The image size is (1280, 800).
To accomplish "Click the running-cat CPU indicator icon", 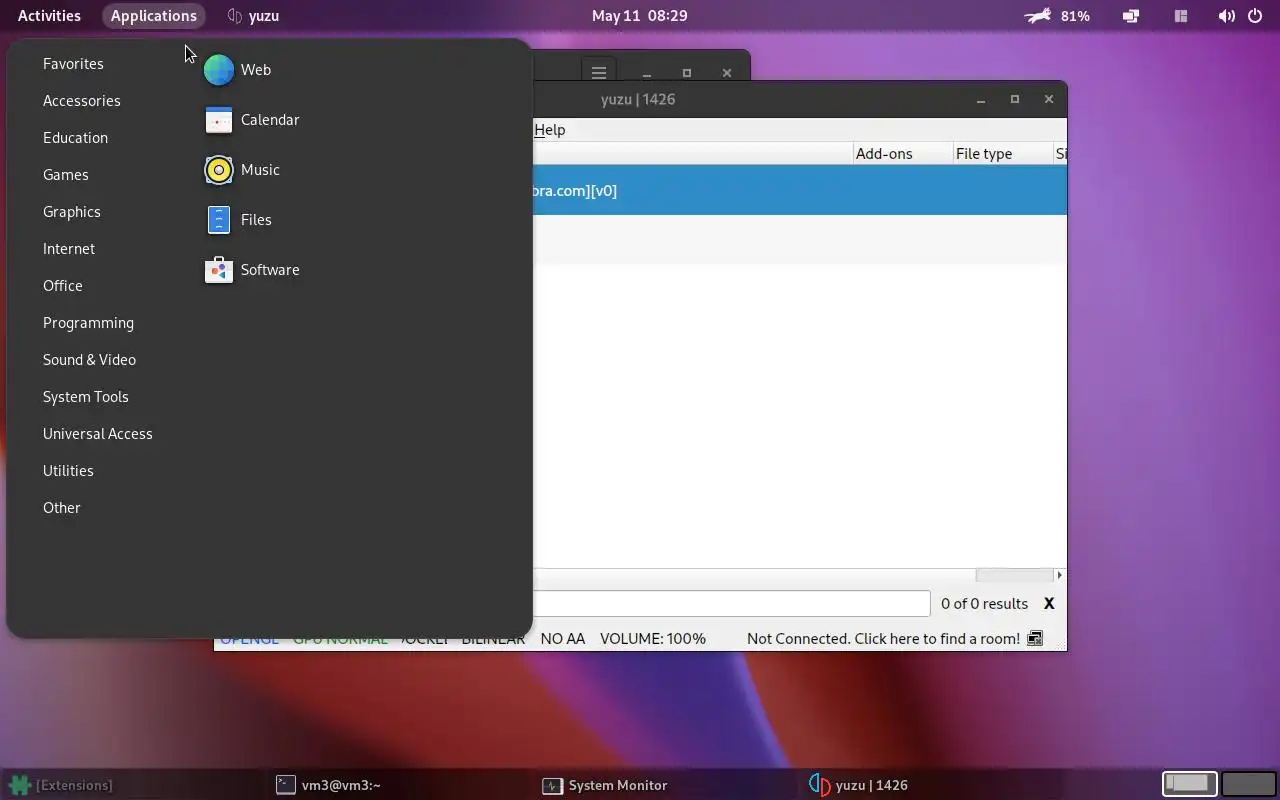I will [1038, 16].
